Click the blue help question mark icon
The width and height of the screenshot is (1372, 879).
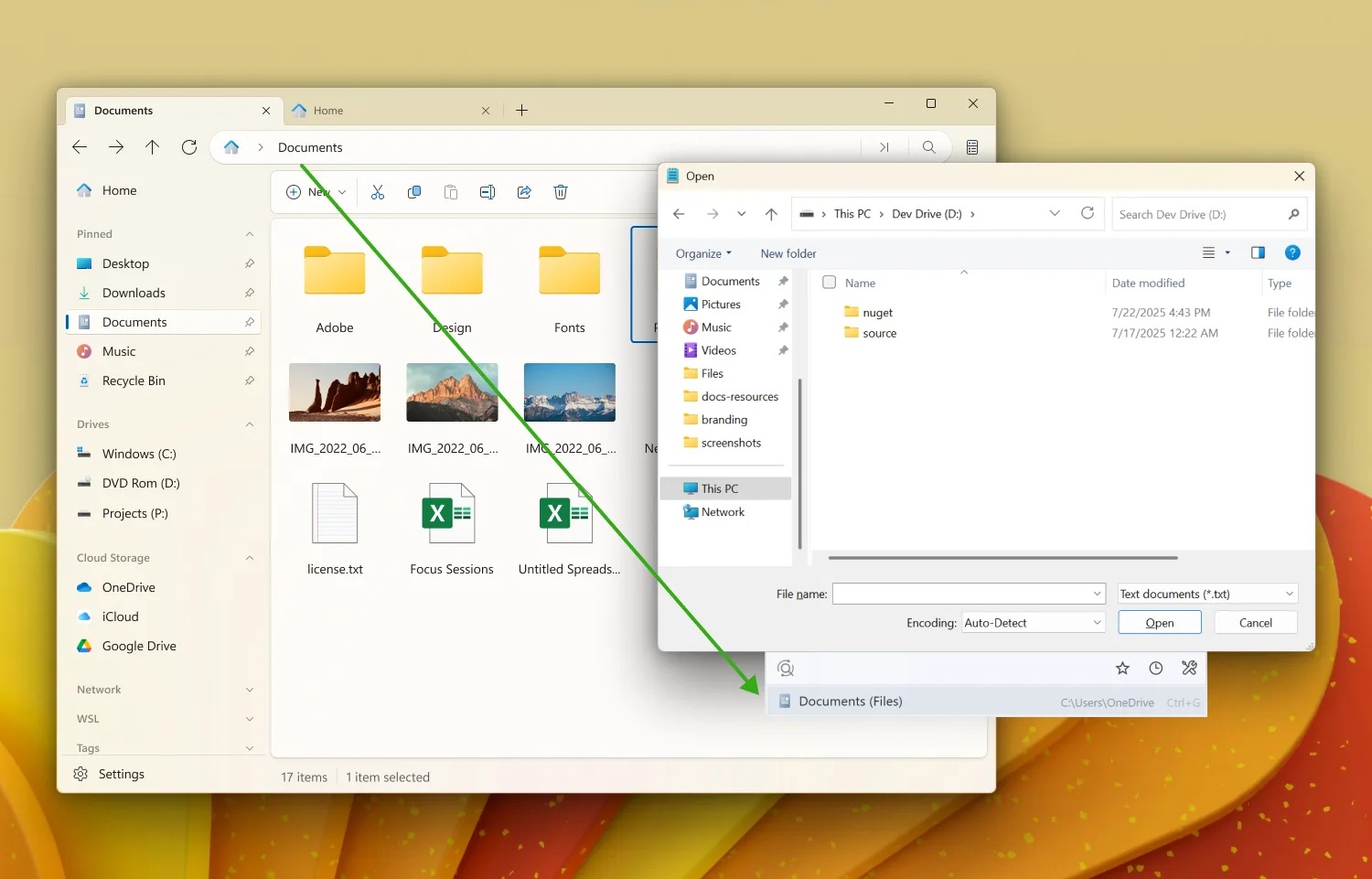(x=1292, y=253)
